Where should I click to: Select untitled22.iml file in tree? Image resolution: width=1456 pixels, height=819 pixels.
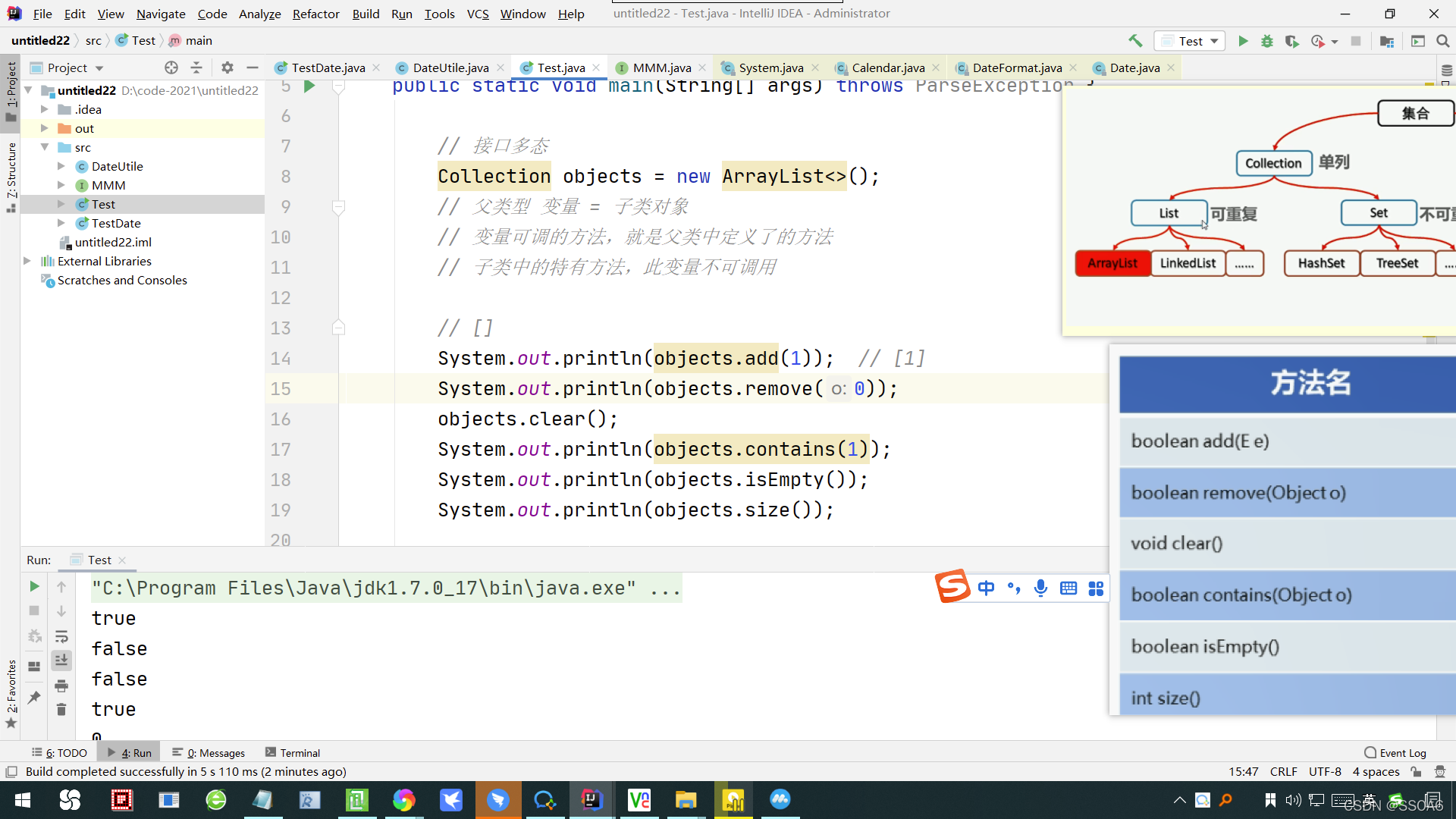113,242
